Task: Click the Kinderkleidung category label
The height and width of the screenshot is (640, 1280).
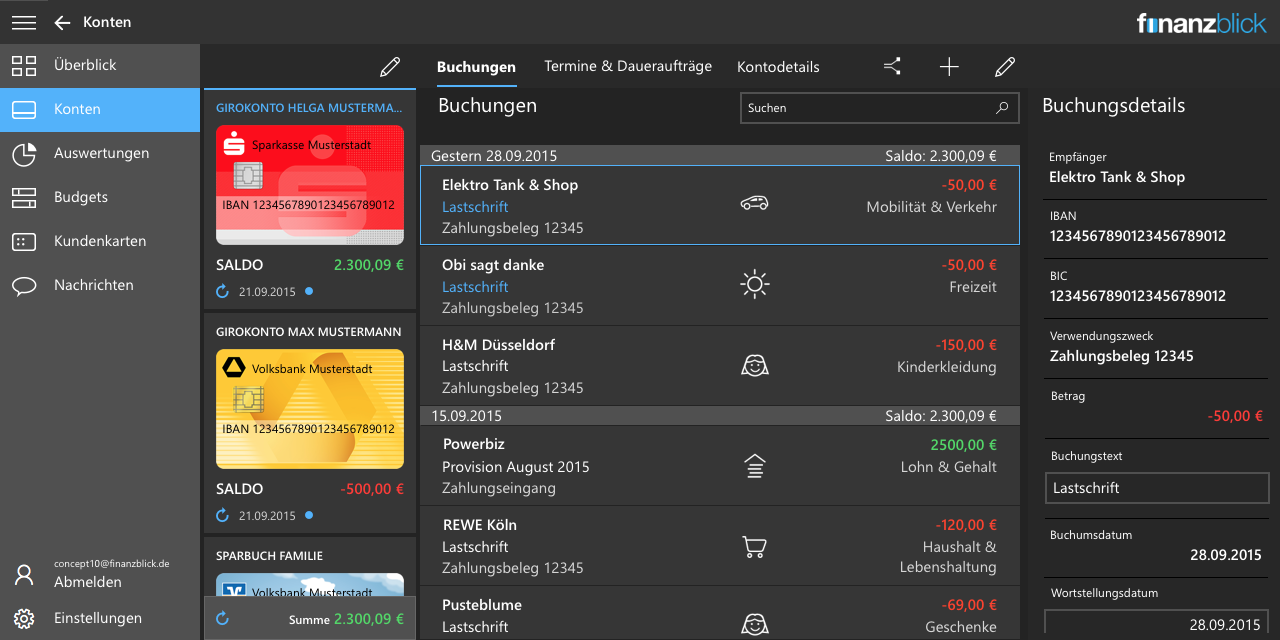Action: coord(947,367)
